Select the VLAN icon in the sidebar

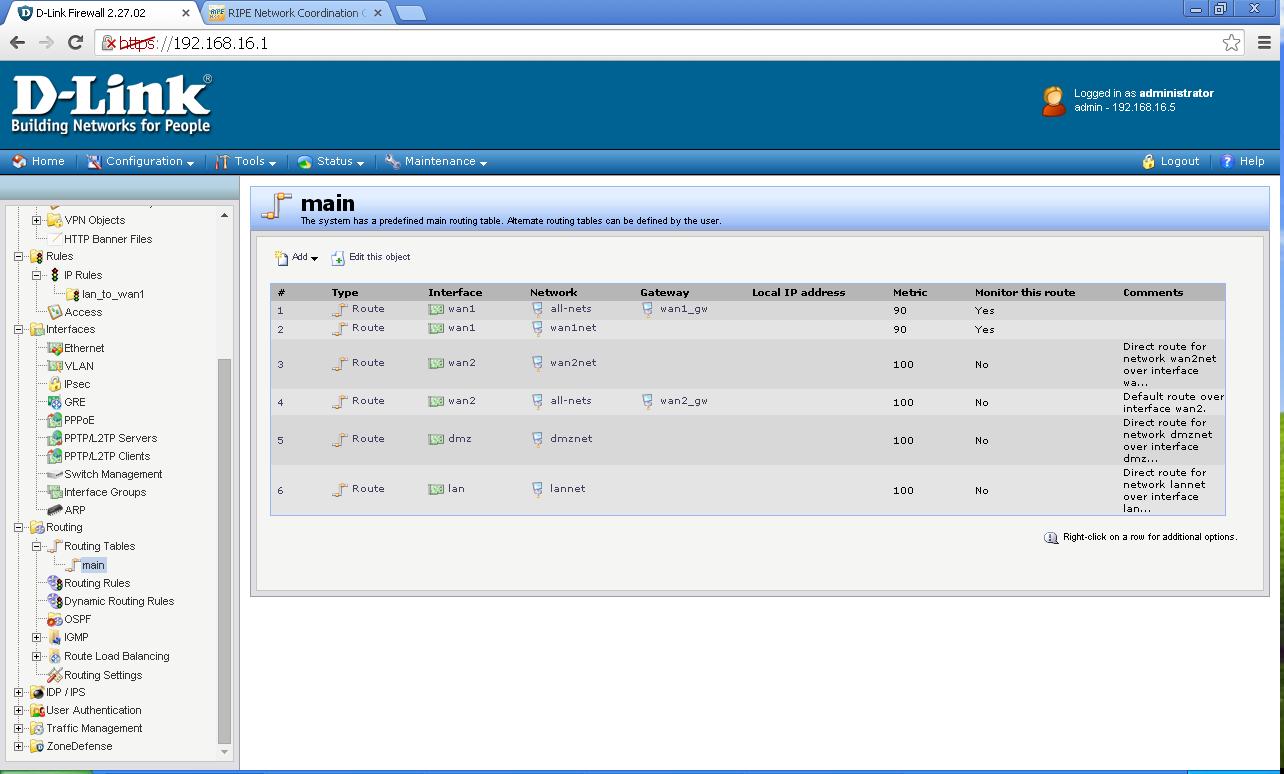point(55,366)
